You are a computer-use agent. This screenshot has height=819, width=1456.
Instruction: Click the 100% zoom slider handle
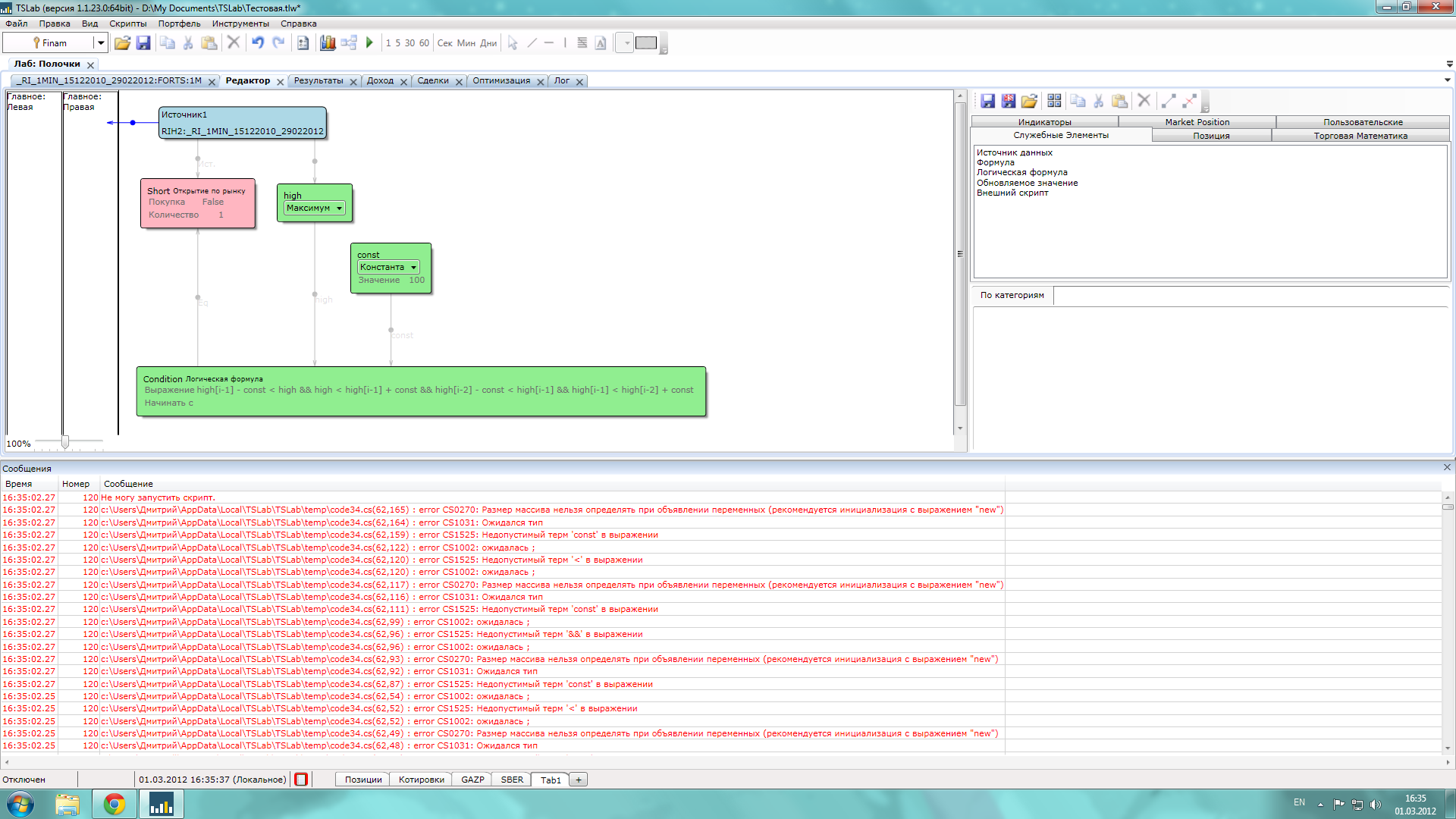(65, 442)
